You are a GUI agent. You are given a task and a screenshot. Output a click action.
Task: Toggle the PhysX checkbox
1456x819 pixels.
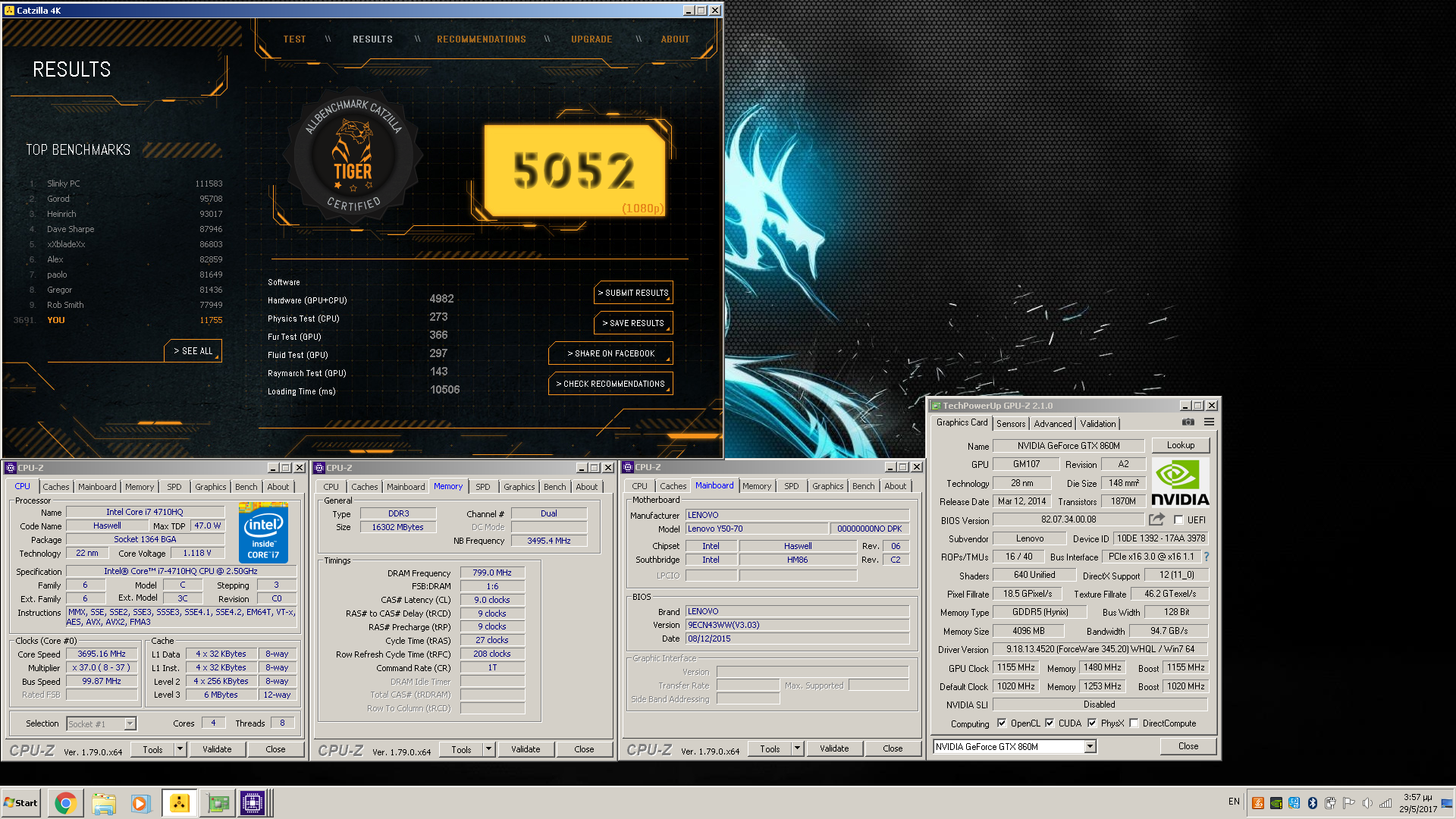(1092, 723)
